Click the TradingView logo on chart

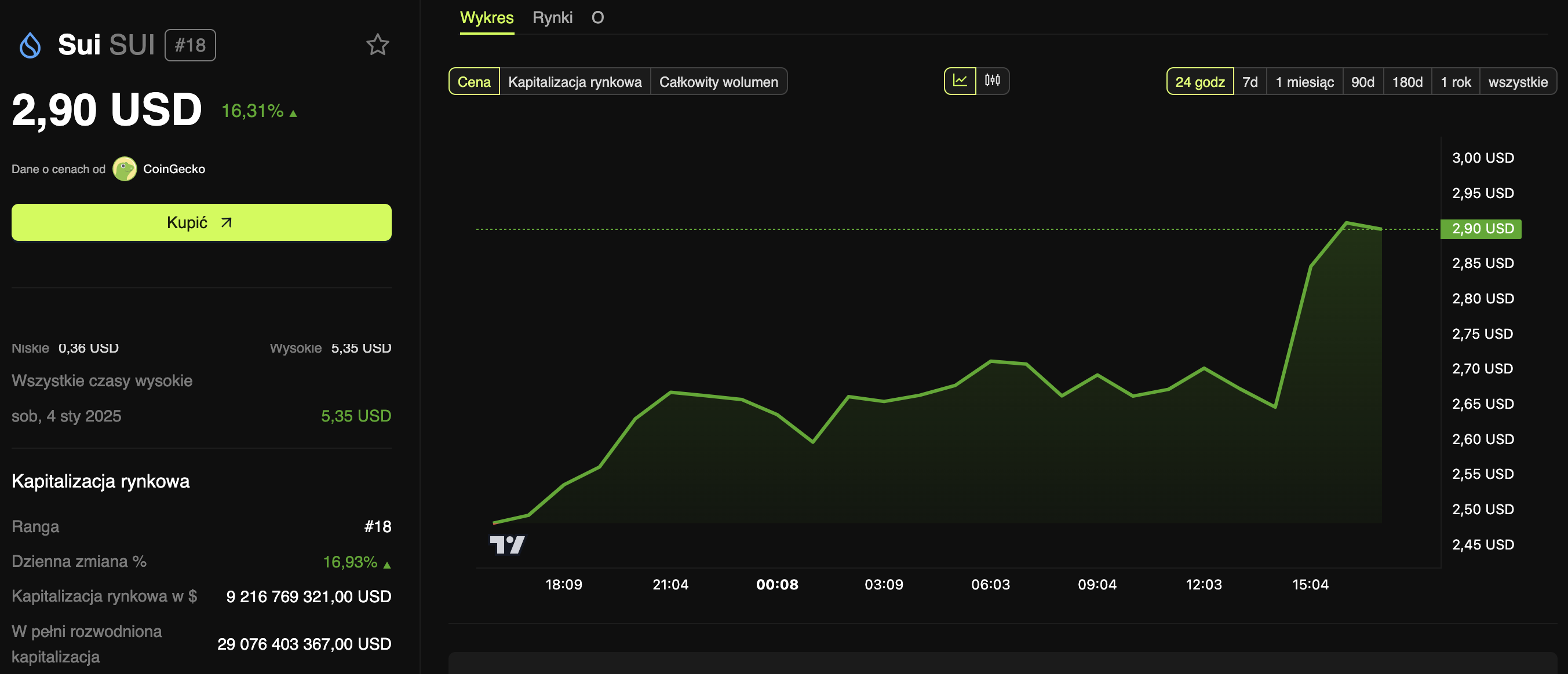pyautogui.click(x=506, y=544)
